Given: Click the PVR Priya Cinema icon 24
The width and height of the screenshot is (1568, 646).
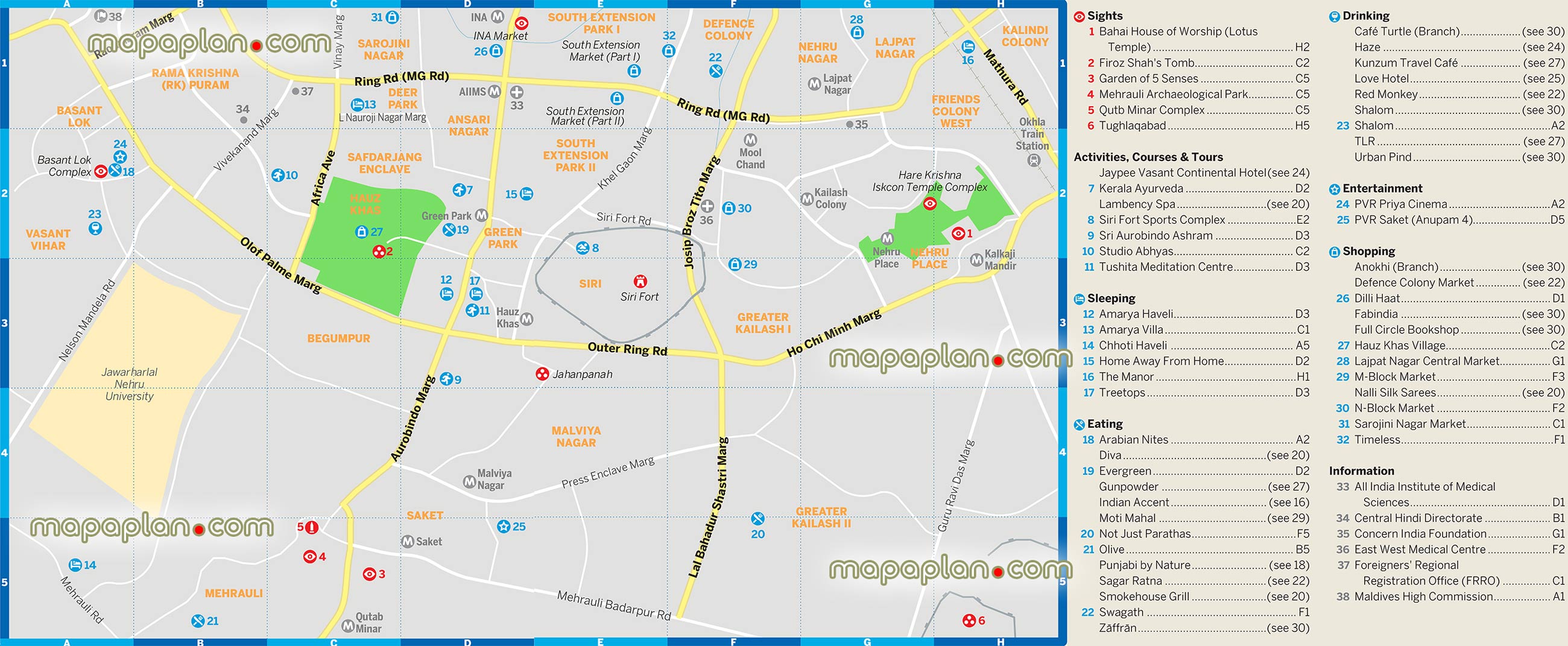Looking at the screenshot, I should point(120,156).
